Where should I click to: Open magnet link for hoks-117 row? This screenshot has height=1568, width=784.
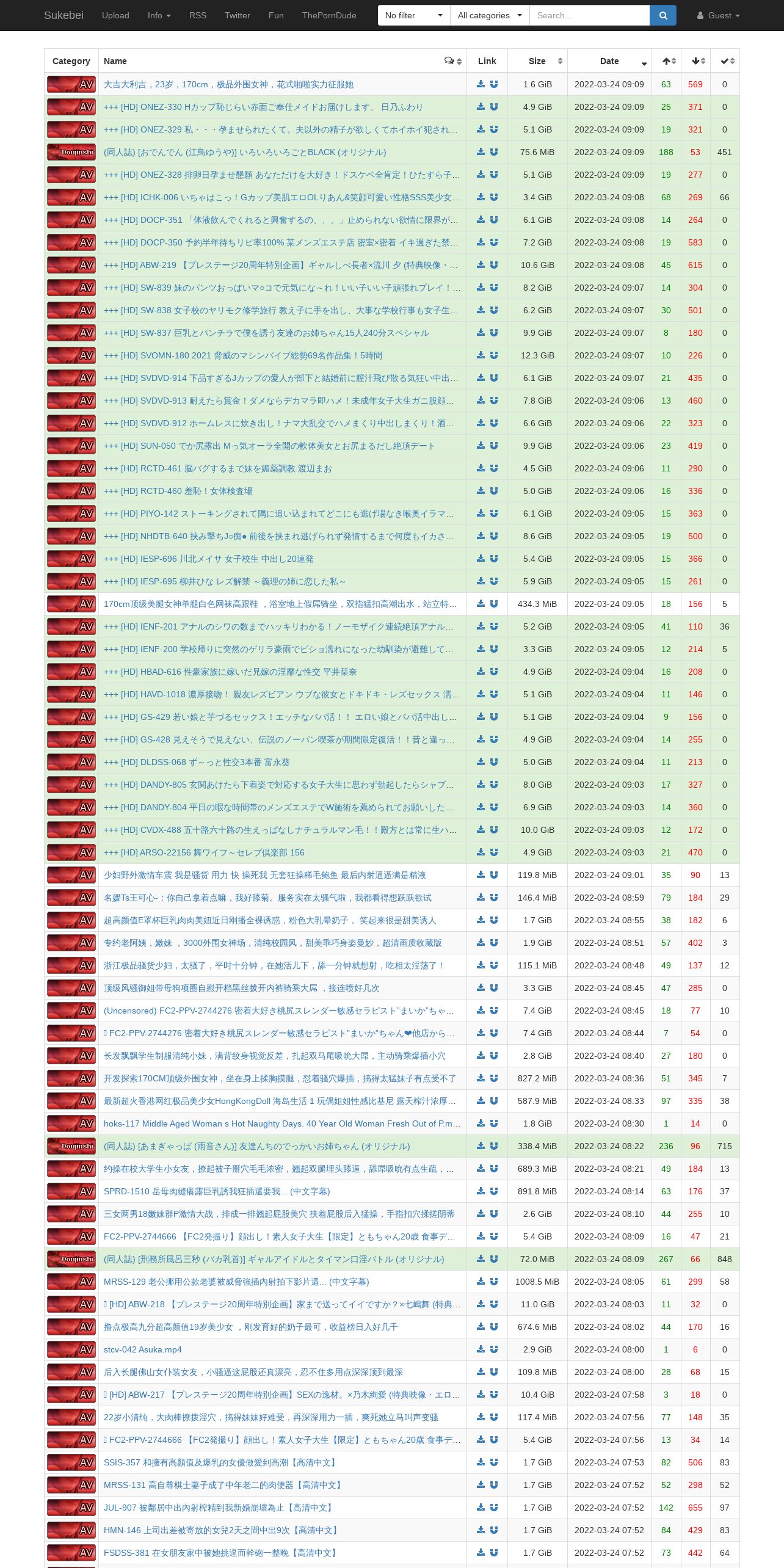tap(494, 1123)
